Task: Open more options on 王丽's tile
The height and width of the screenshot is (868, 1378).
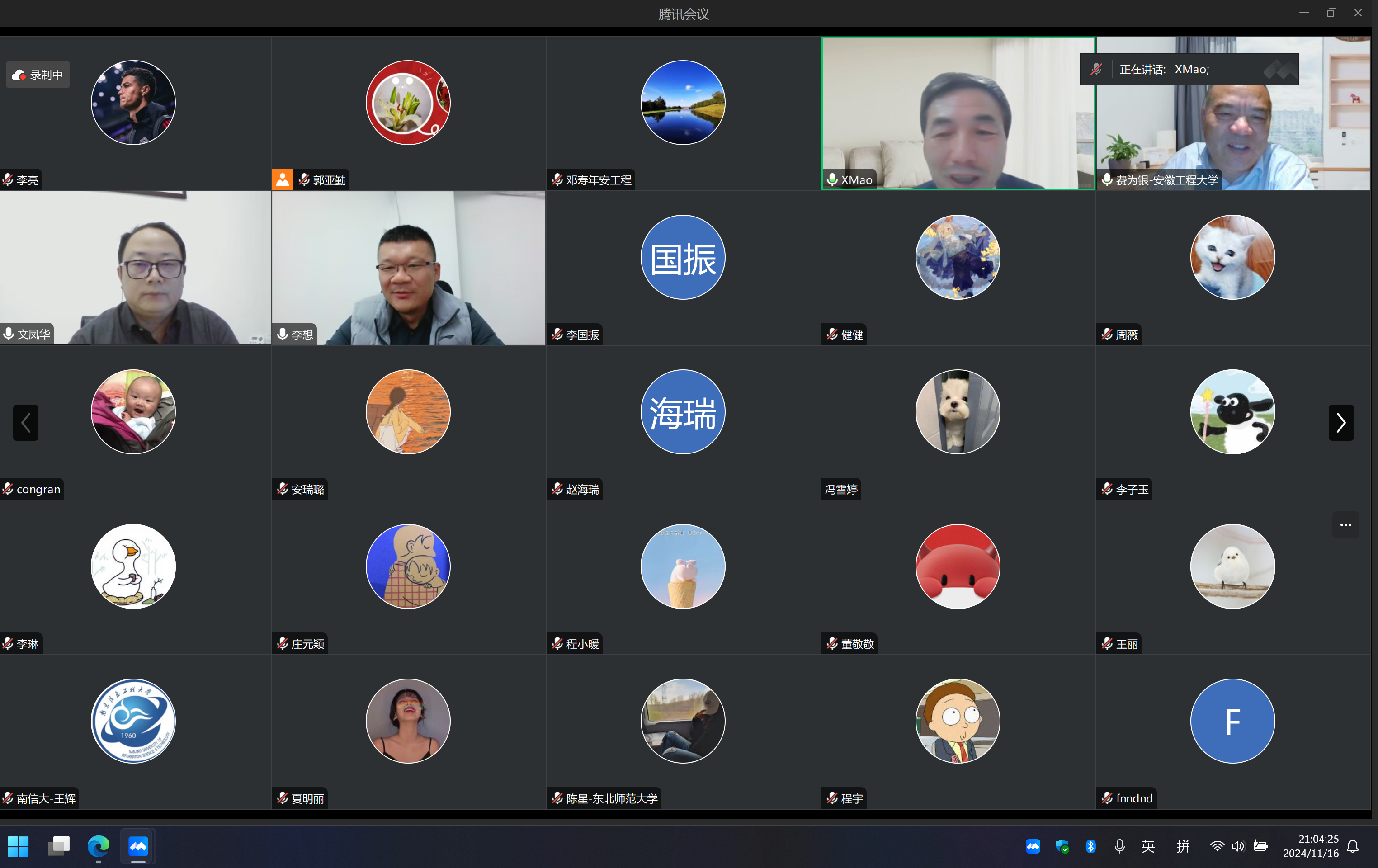Action: (1345, 525)
